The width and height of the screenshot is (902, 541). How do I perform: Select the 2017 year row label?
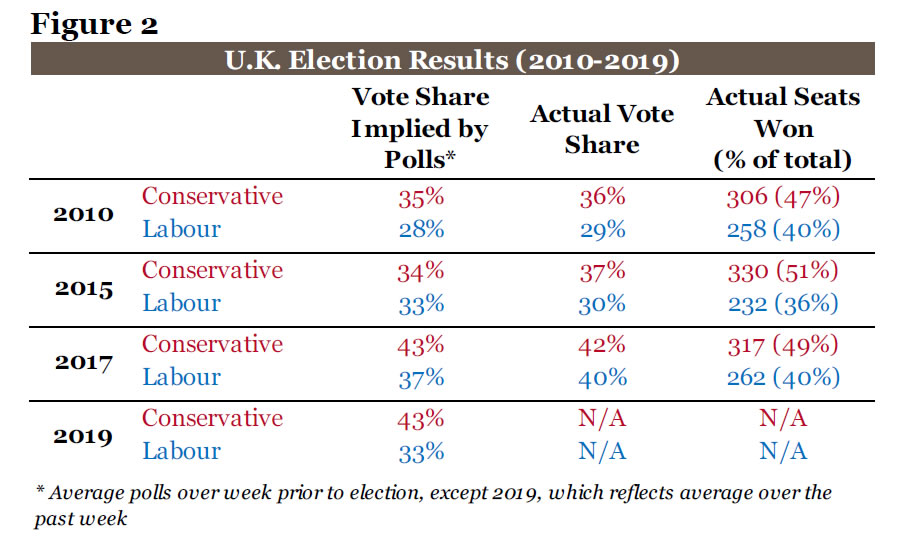(82, 363)
